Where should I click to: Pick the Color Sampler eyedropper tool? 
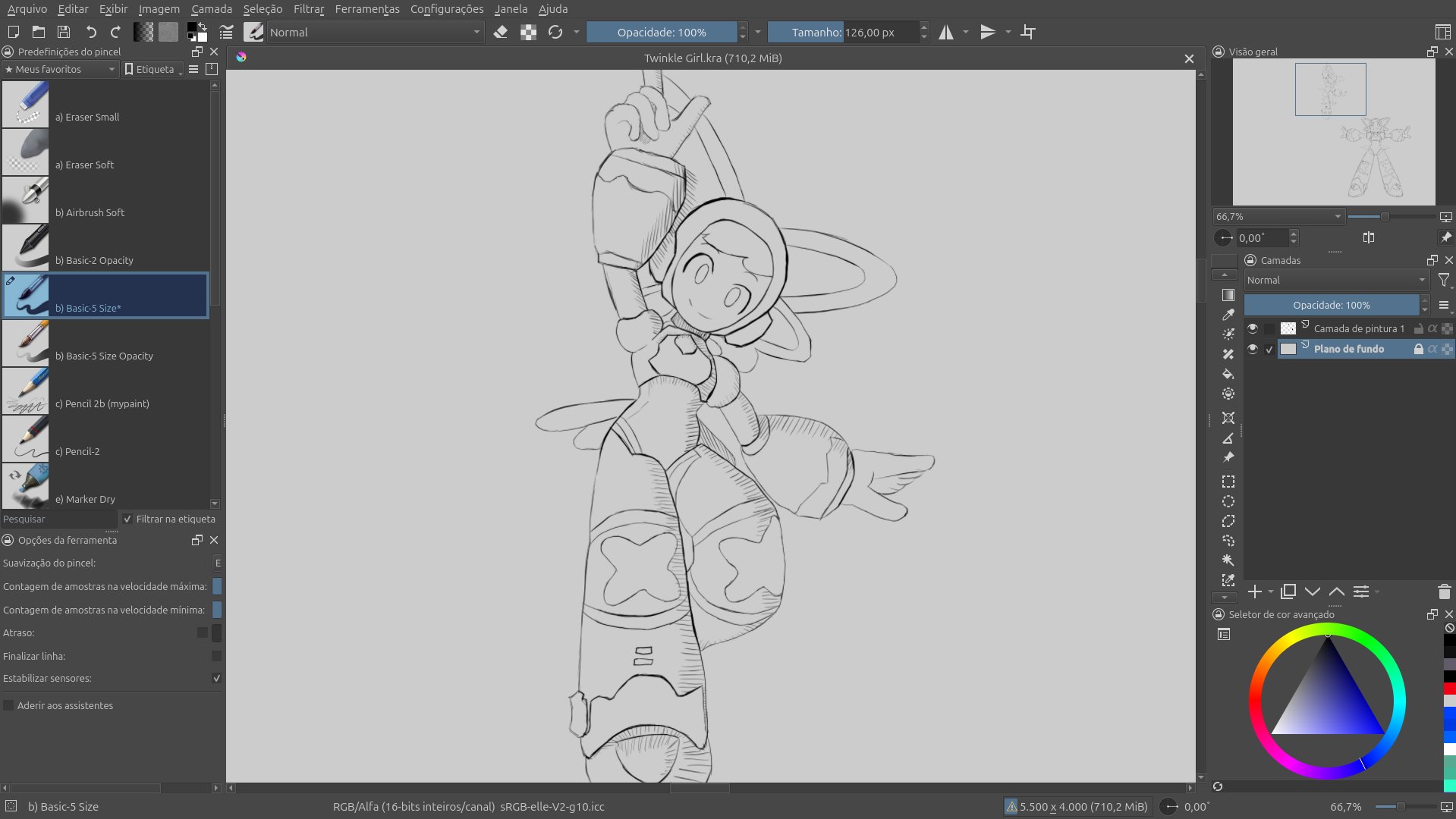tap(1228, 315)
